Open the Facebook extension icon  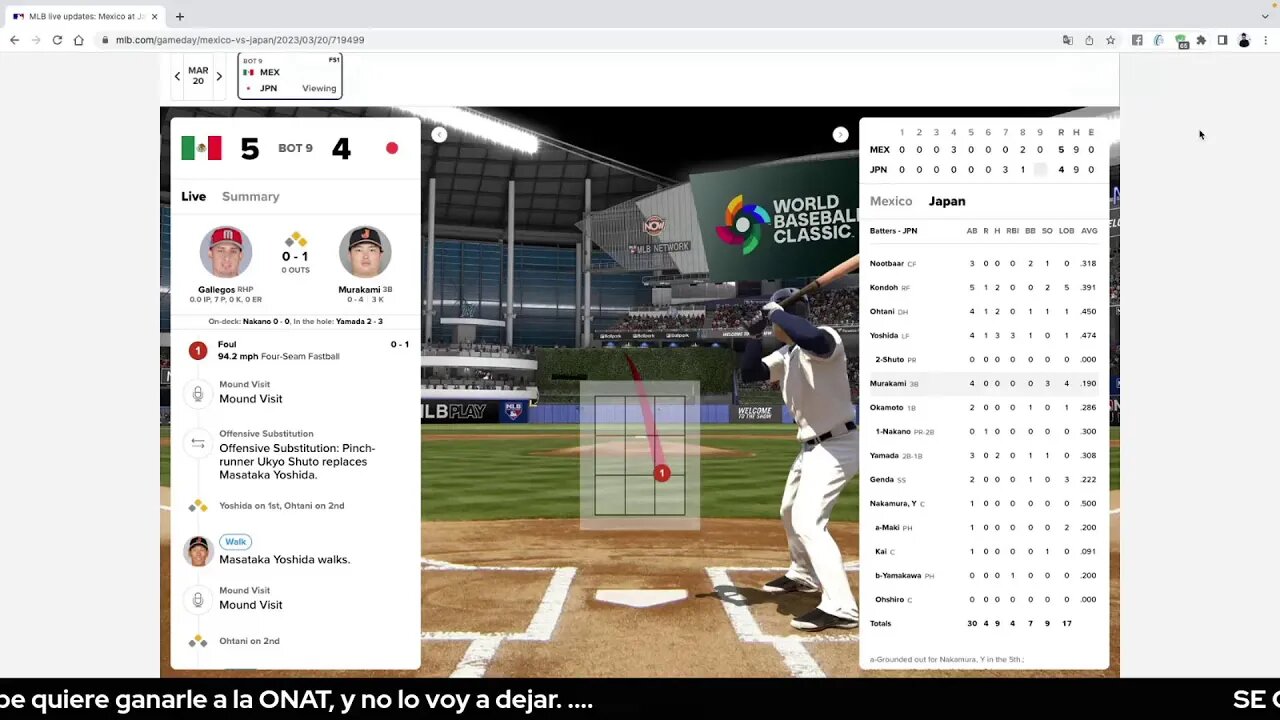point(1137,40)
